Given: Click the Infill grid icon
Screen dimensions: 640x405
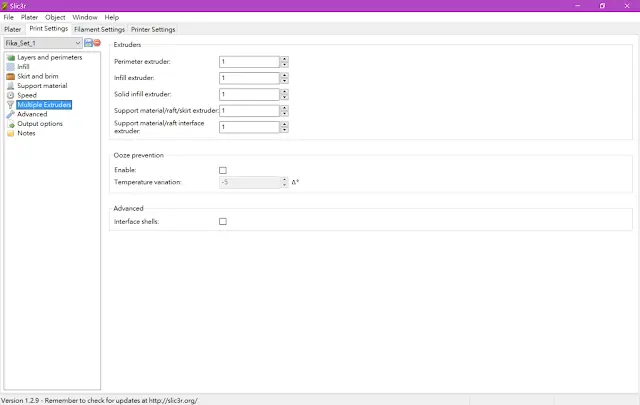Looking at the screenshot, I should (11, 67).
